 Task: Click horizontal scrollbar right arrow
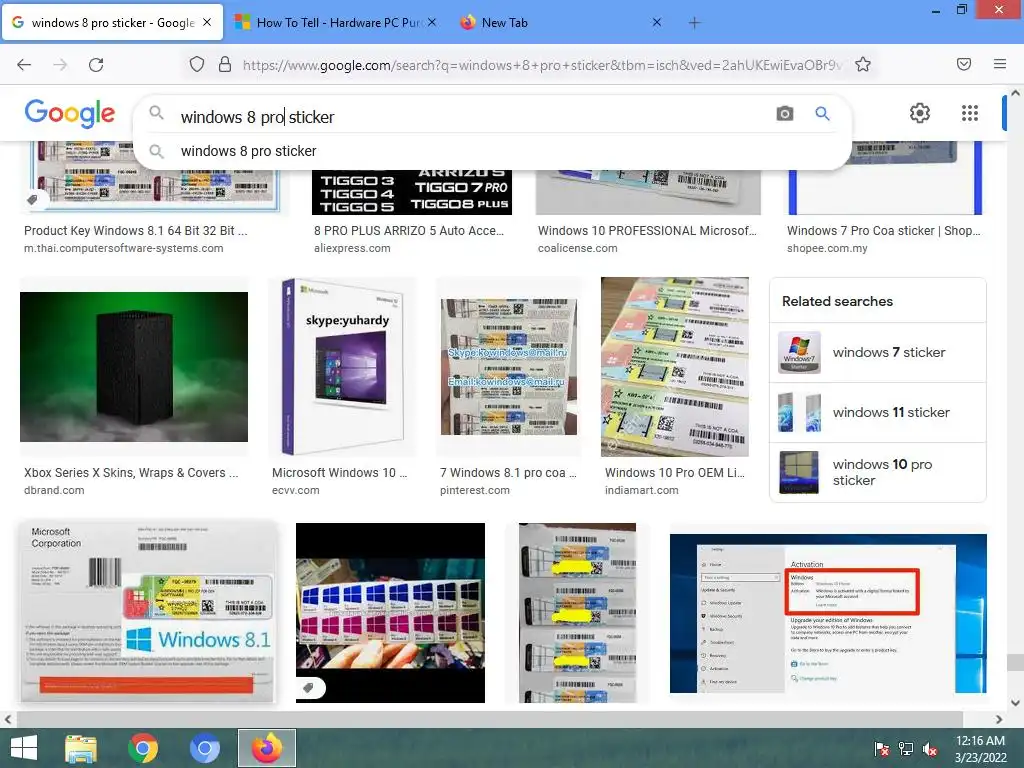coord(999,719)
